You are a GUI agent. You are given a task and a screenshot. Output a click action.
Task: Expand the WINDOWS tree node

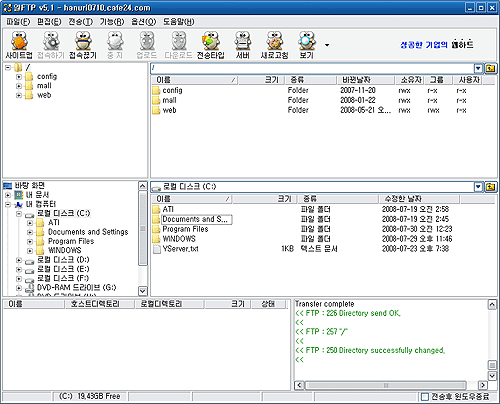[30, 251]
